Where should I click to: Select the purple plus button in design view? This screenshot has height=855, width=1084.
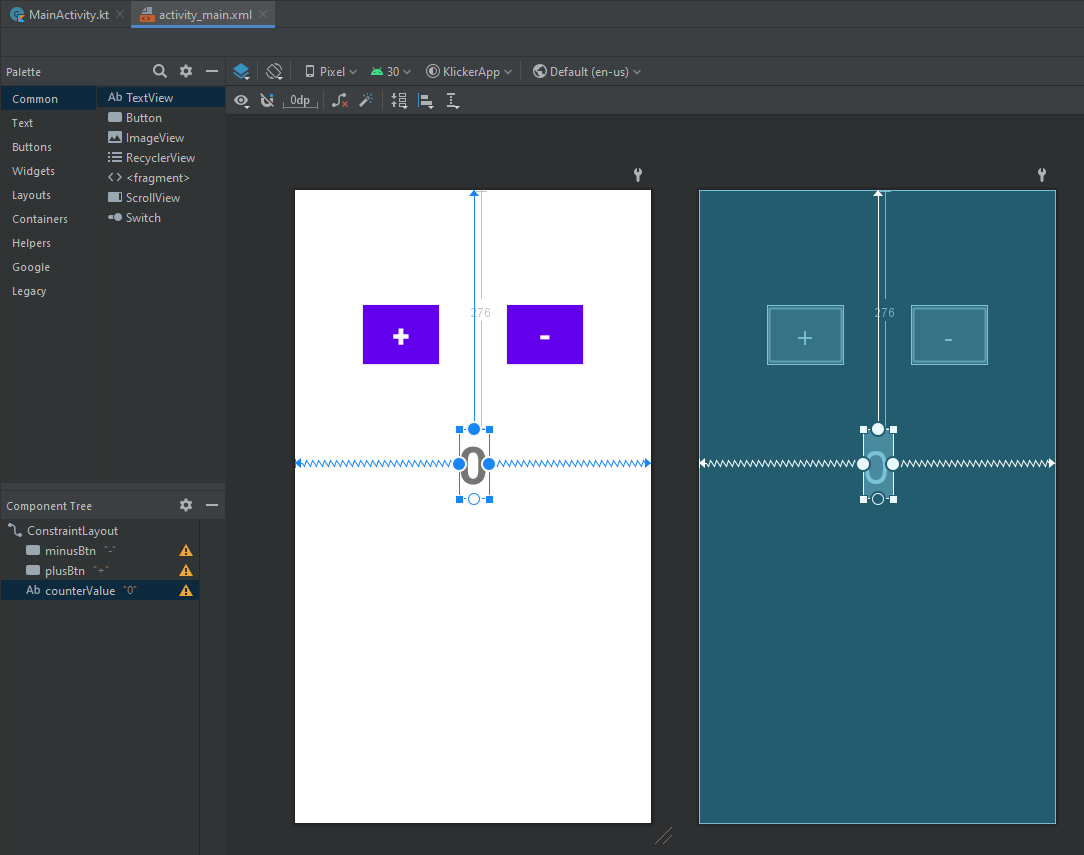coord(401,335)
